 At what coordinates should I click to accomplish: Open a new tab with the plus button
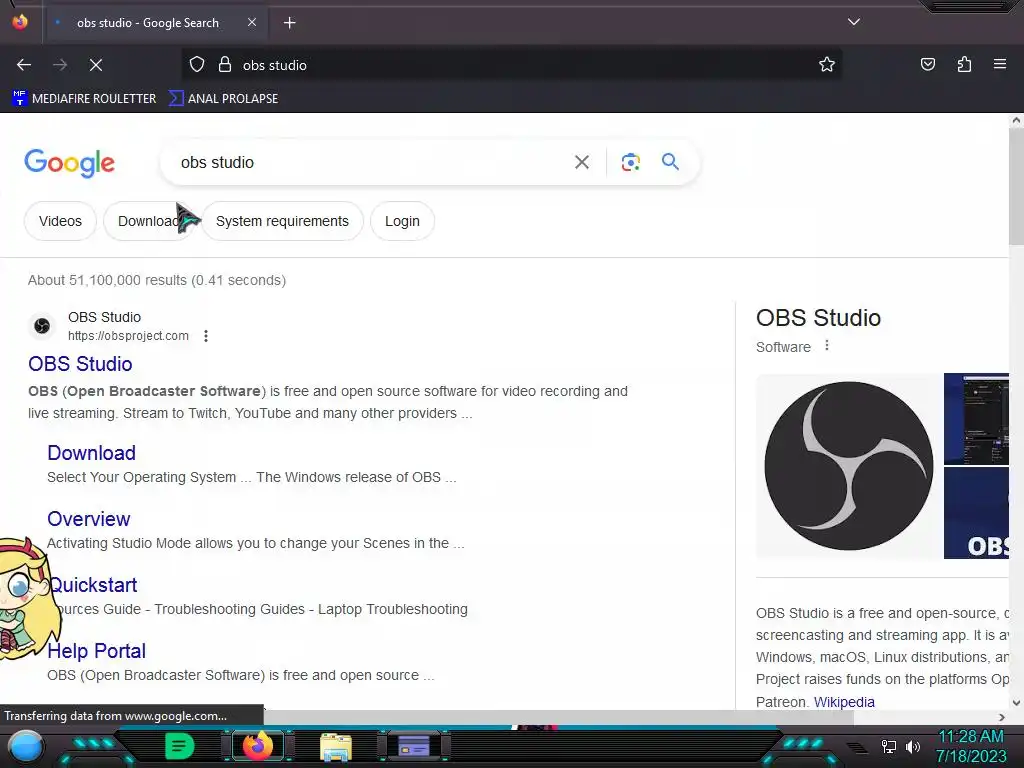289,23
